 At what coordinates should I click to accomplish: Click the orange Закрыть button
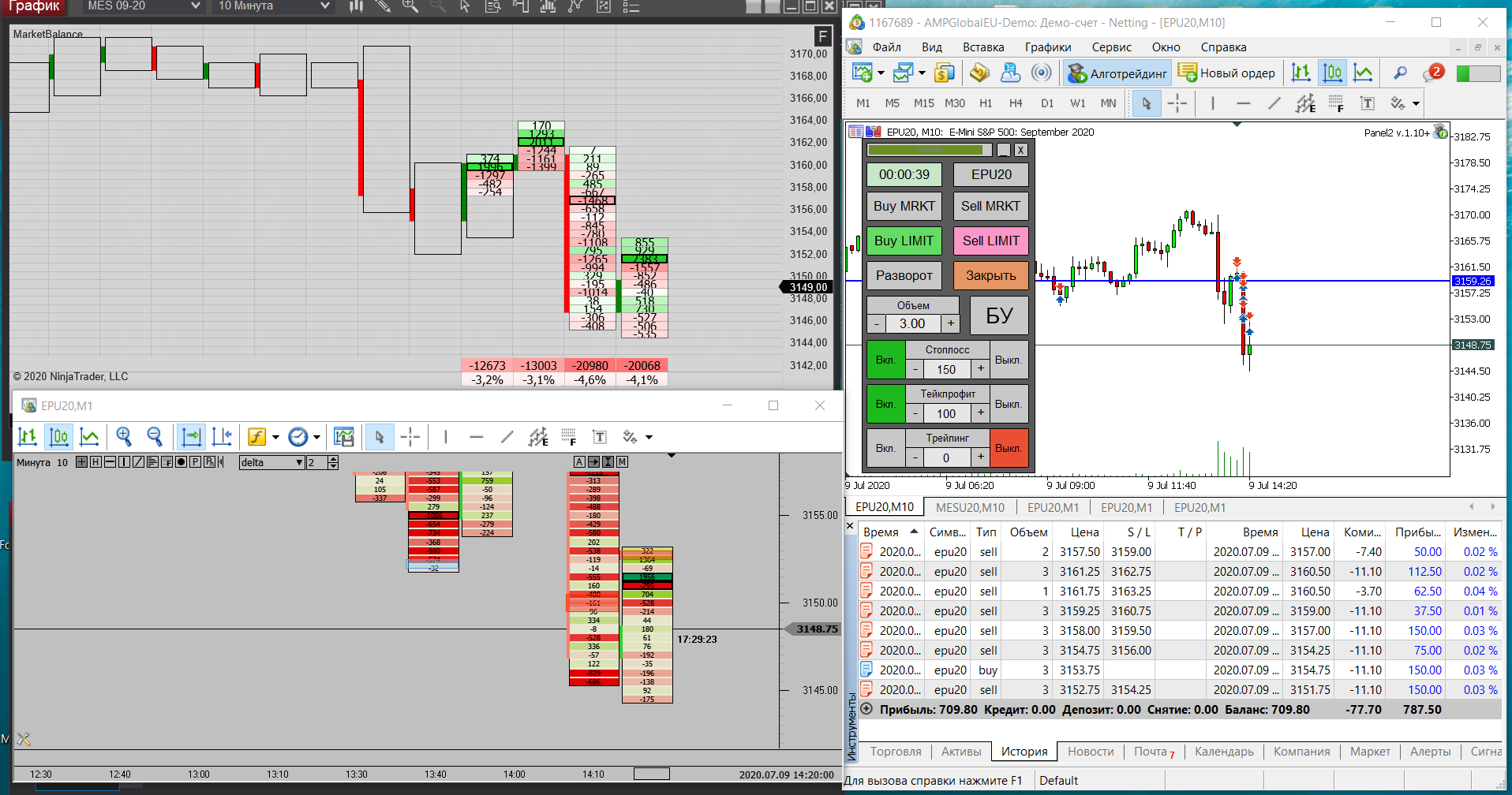990,275
